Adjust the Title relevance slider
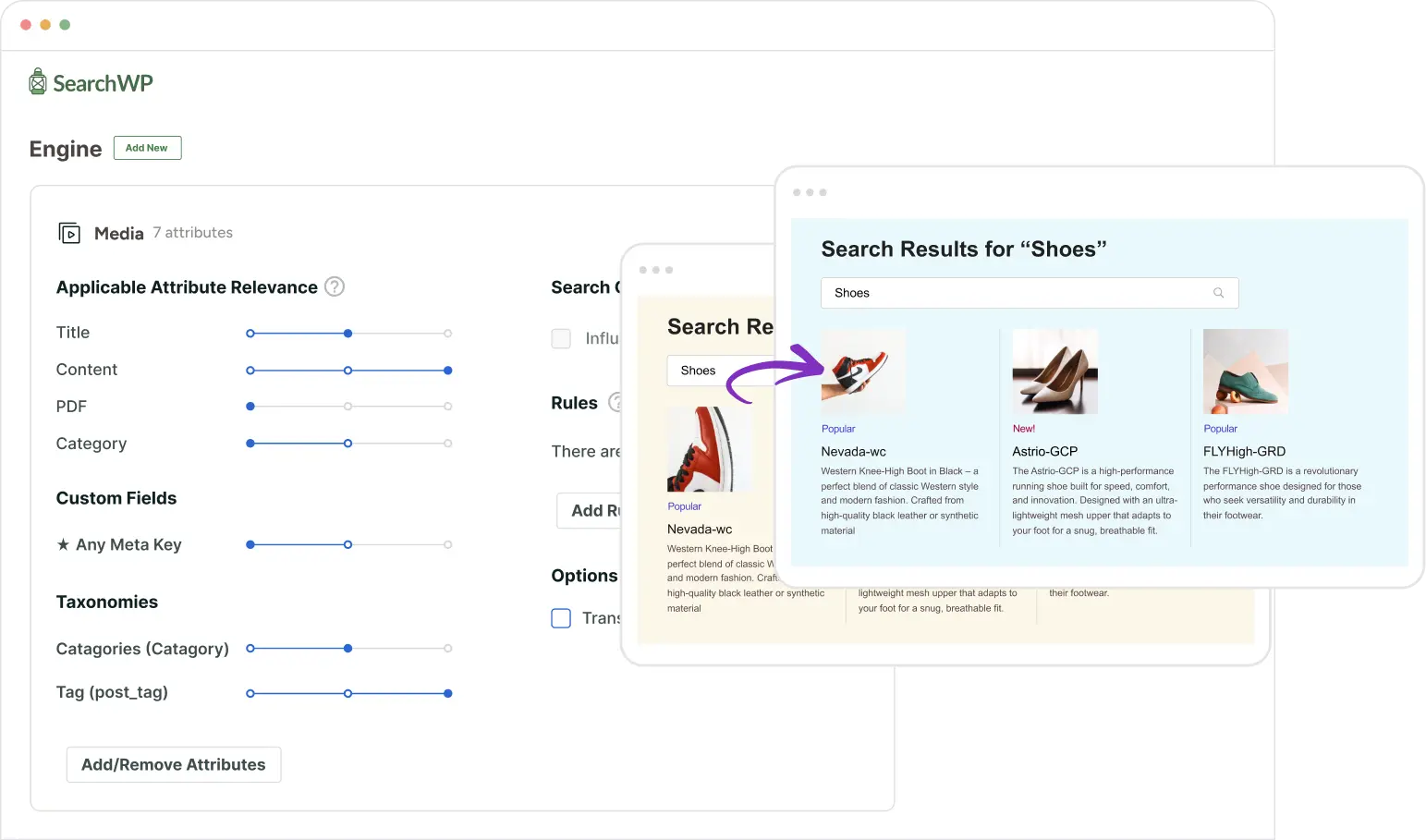This screenshot has height=840, width=1426. point(347,333)
